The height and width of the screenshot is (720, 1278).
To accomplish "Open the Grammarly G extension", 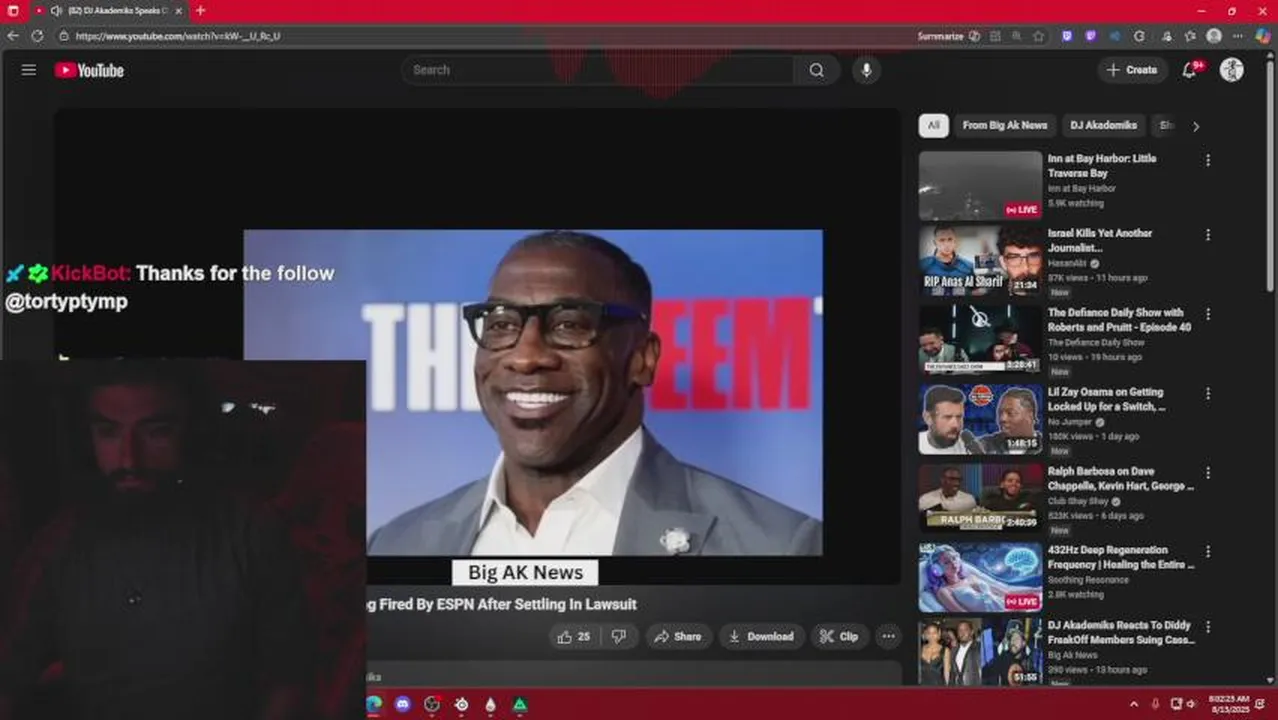I will click(1139, 36).
